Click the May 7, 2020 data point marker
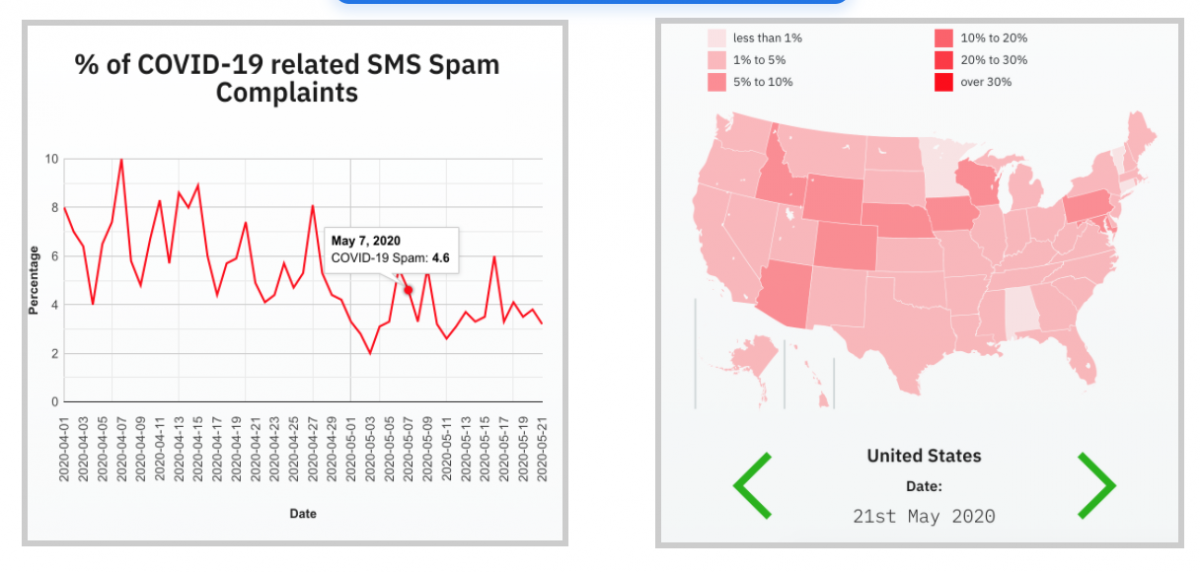Image resolution: width=1200 pixels, height=572 pixels. pyautogui.click(x=408, y=290)
